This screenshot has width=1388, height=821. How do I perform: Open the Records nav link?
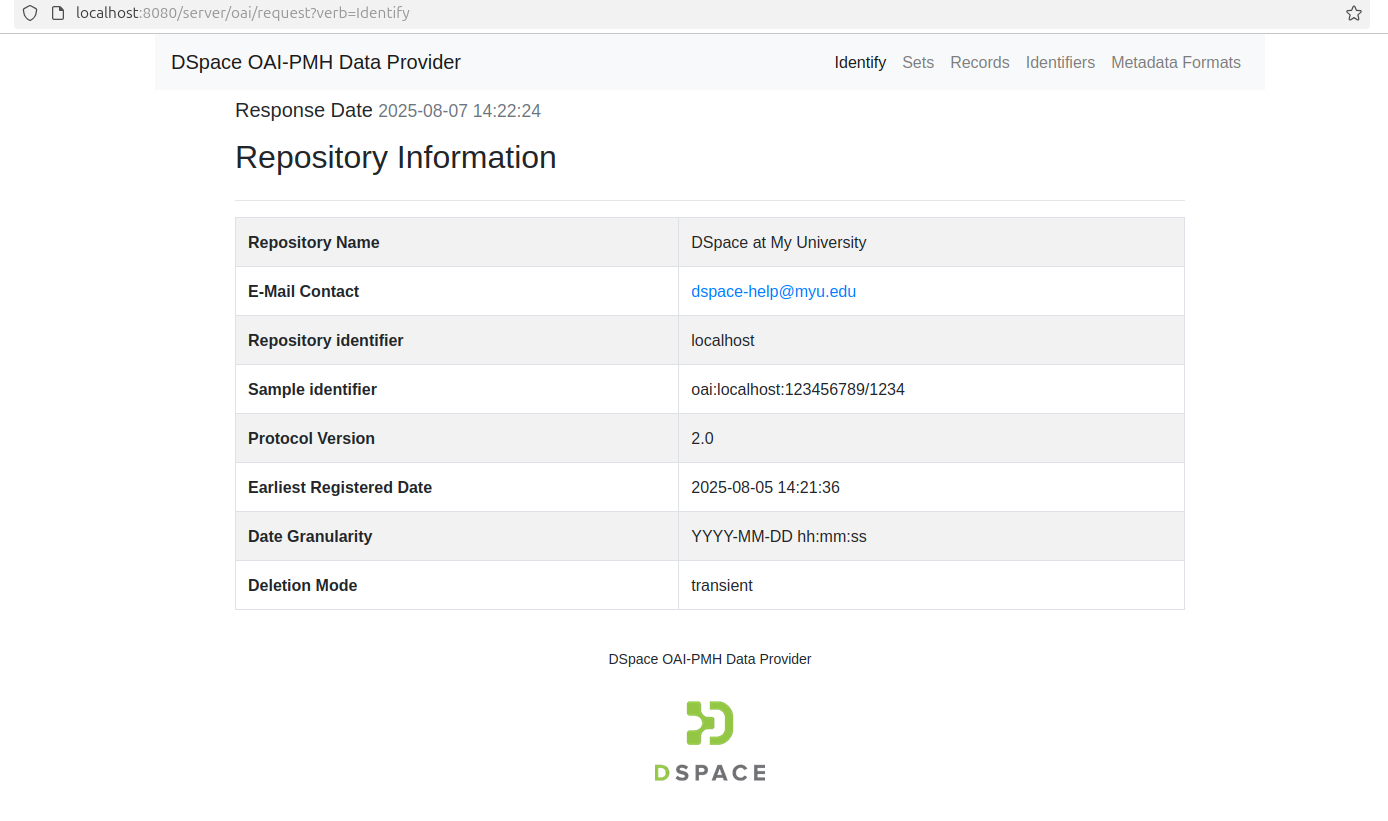979,62
